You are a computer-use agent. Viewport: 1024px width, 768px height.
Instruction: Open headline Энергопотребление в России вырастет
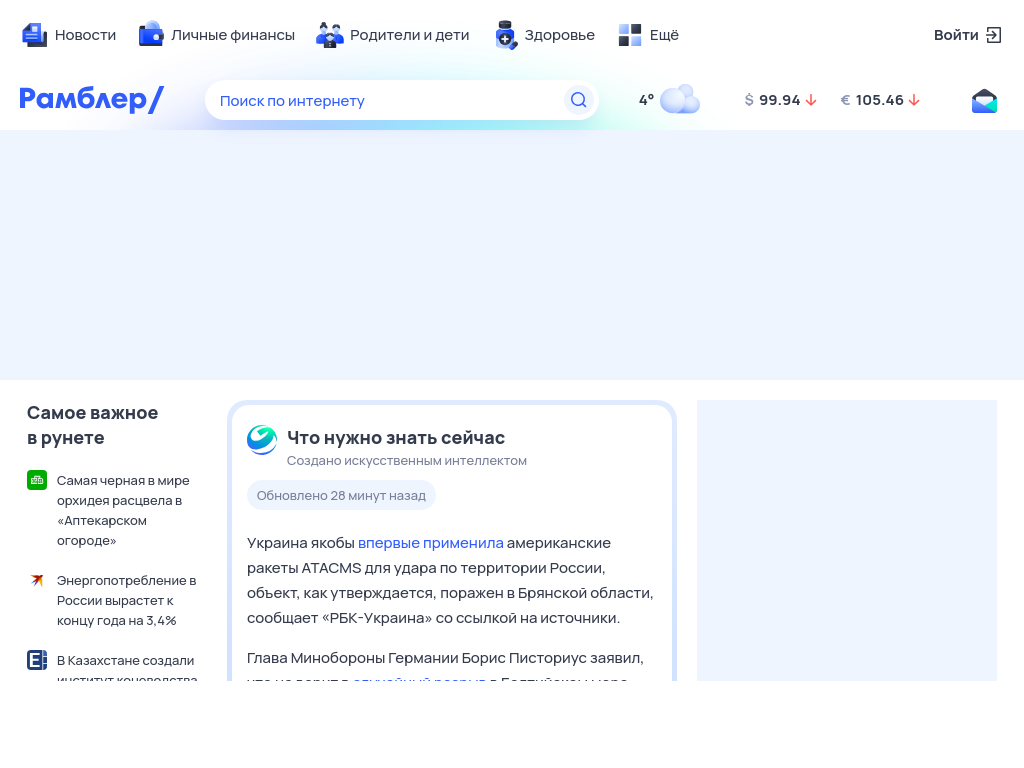(x=127, y=600)
